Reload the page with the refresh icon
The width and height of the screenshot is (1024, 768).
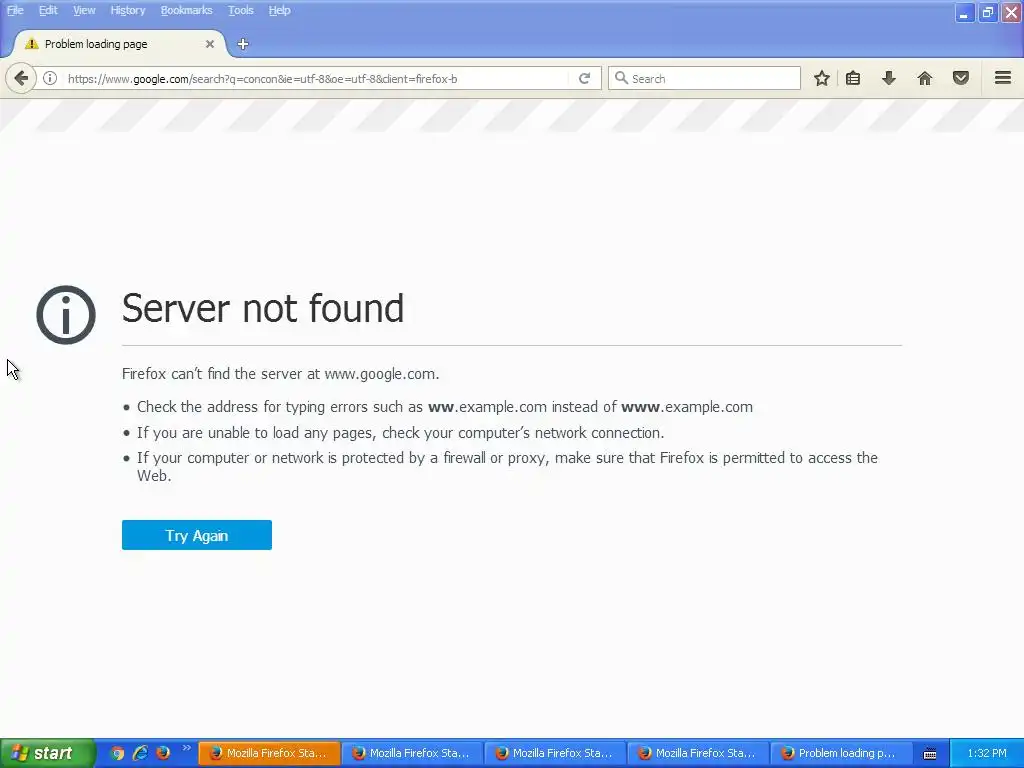tap(584, 78)
